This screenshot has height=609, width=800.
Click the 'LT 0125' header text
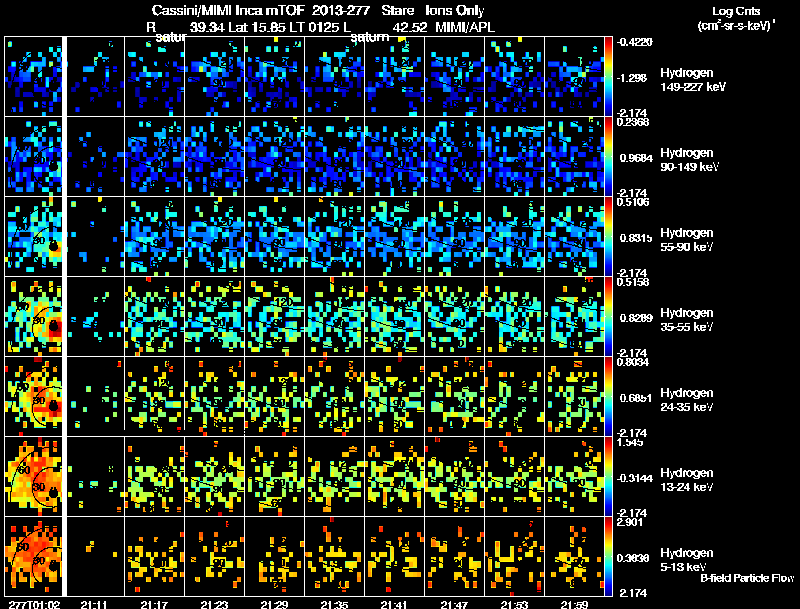(x=311, y=27)
